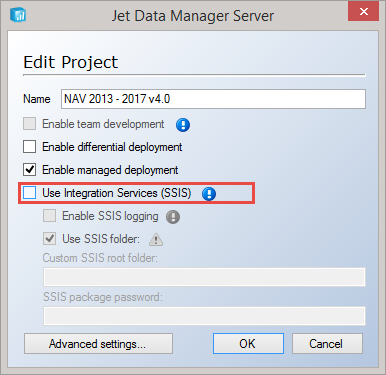Confirm with the OK button
The image size is (386, 375).
tap(248, 344)
